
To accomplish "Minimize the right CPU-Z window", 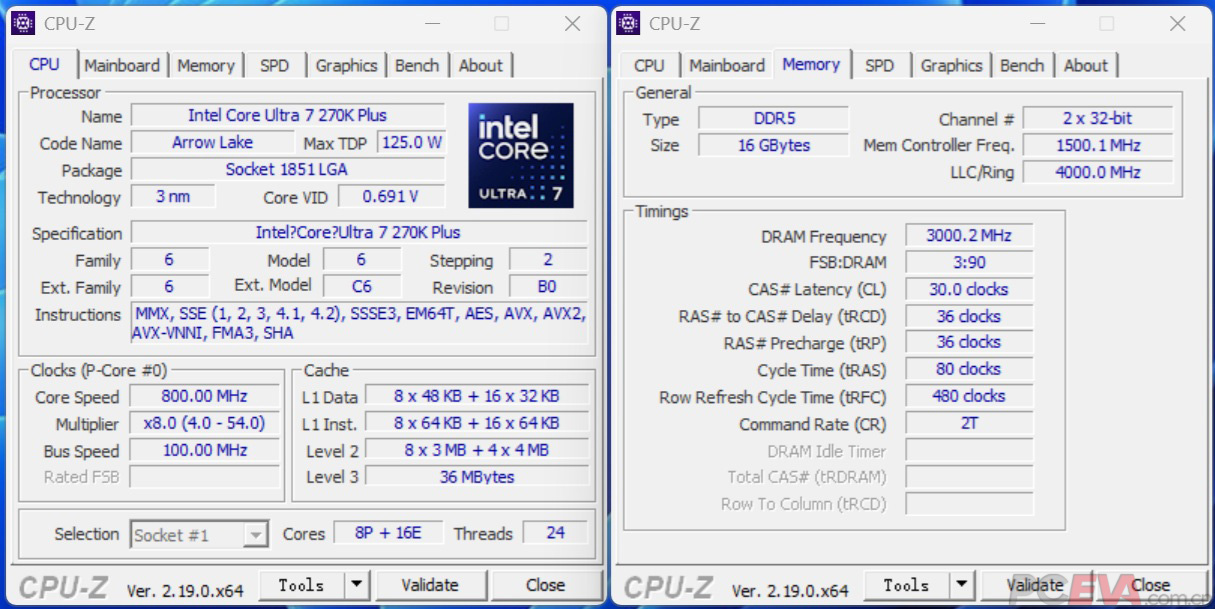I will tap(1036, 23).
